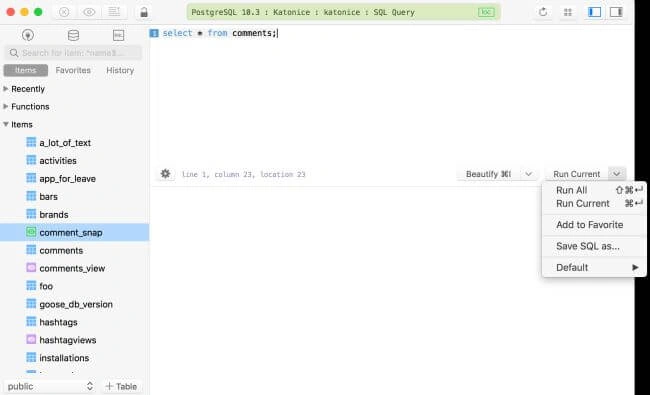650x395 pixels.
Task: Click the refresh icon in top toolbar
Action: click(543, 12)
